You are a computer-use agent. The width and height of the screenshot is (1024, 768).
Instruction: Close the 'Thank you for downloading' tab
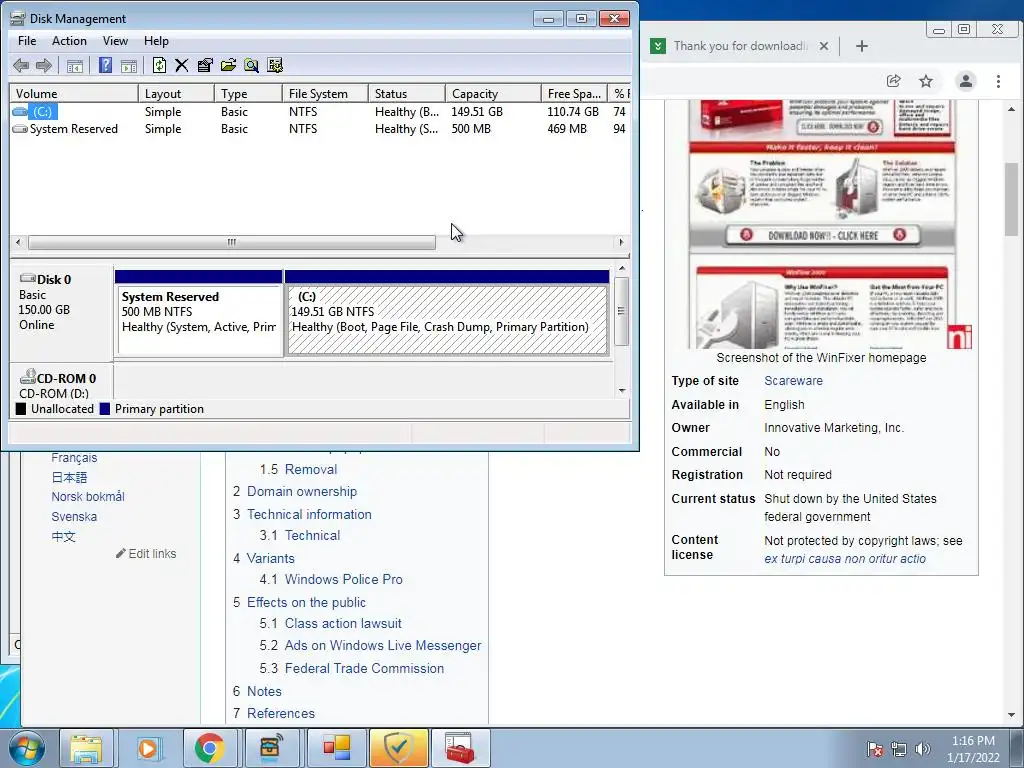(824, 46)
